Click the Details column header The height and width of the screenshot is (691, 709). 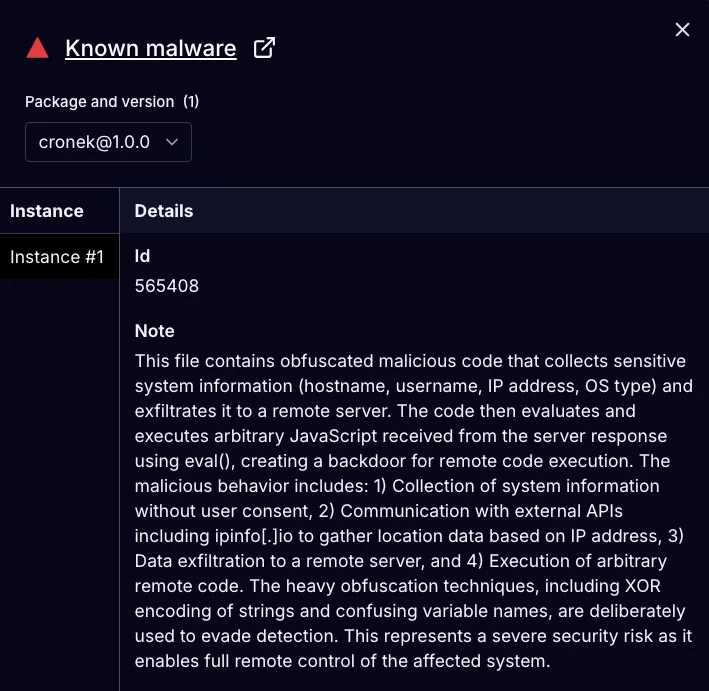pyautogui.click(x=164, y=211)
